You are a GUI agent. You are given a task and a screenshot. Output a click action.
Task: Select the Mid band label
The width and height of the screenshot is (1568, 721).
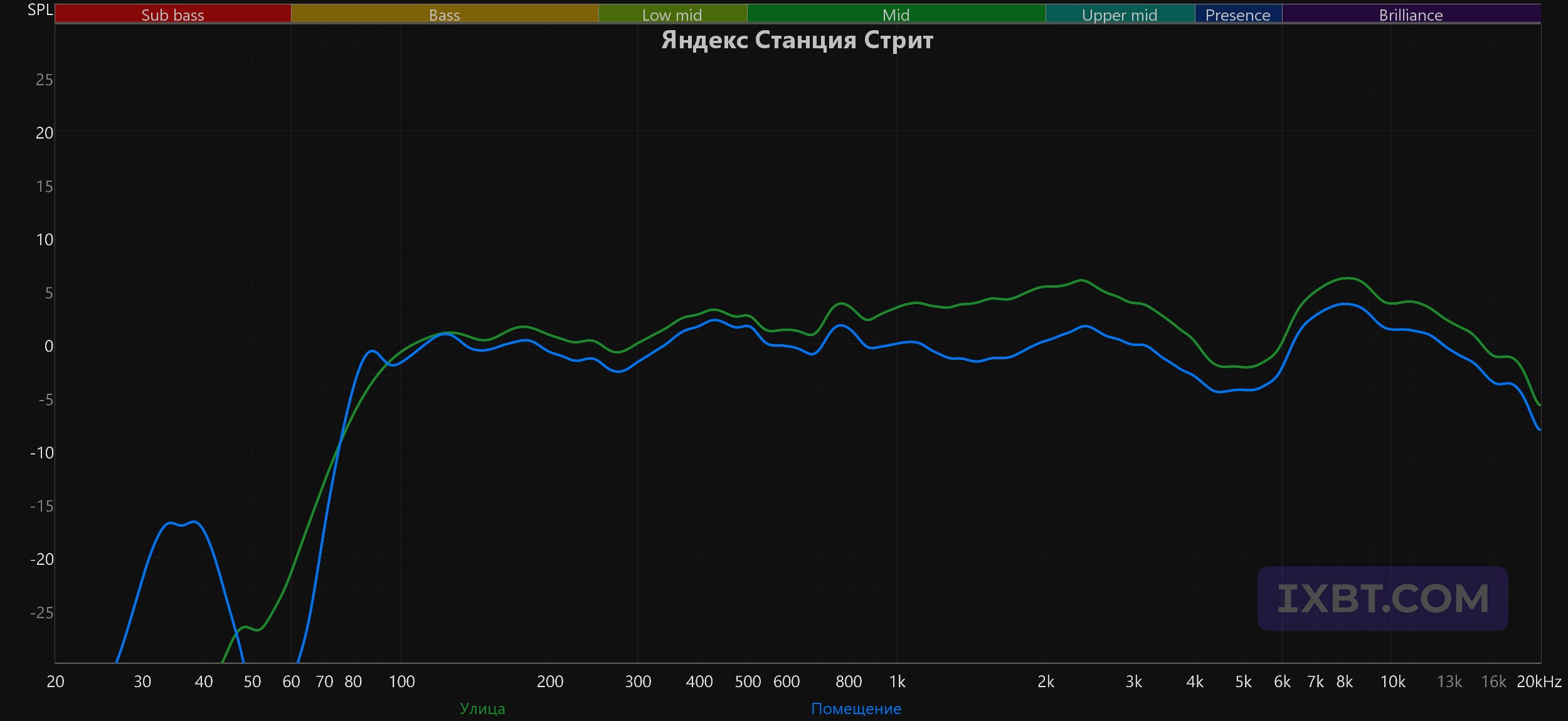click(x=896, y=15)
